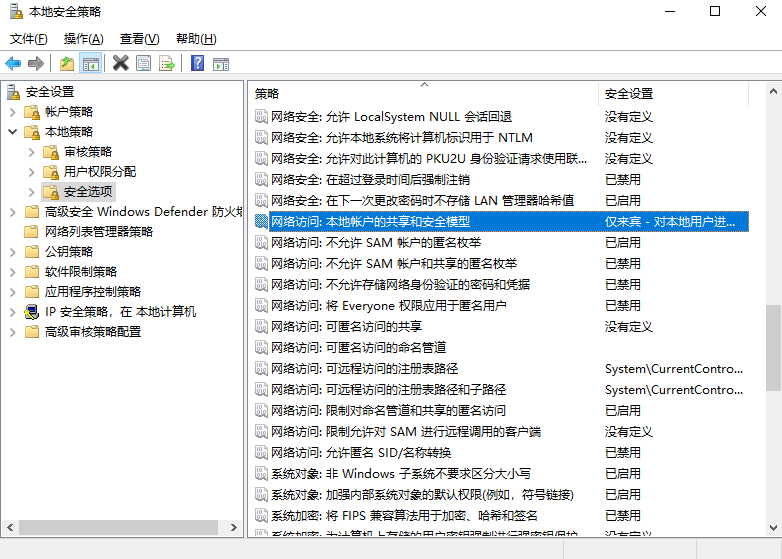Open the 文件(F) menu
This screenshot has height=559, width=782.
(28, 39)
